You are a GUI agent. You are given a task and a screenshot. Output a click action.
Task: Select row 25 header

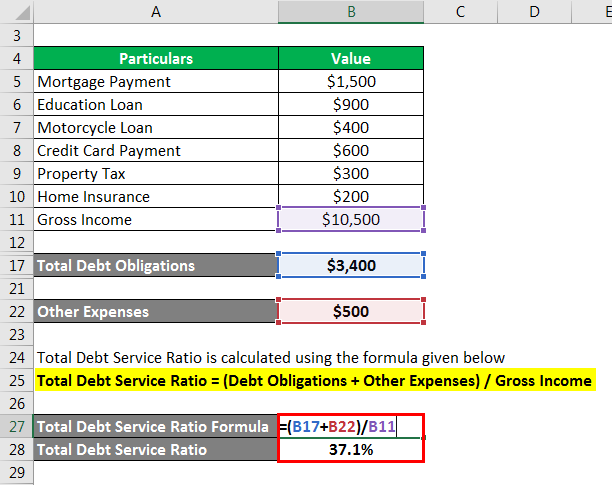tap(17, 380)
